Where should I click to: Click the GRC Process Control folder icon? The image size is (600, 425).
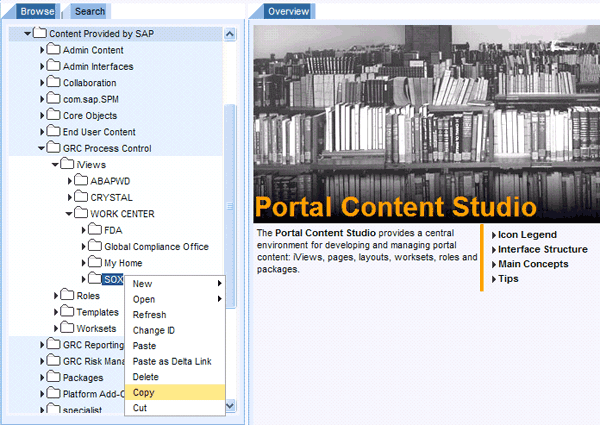(53, 147)
